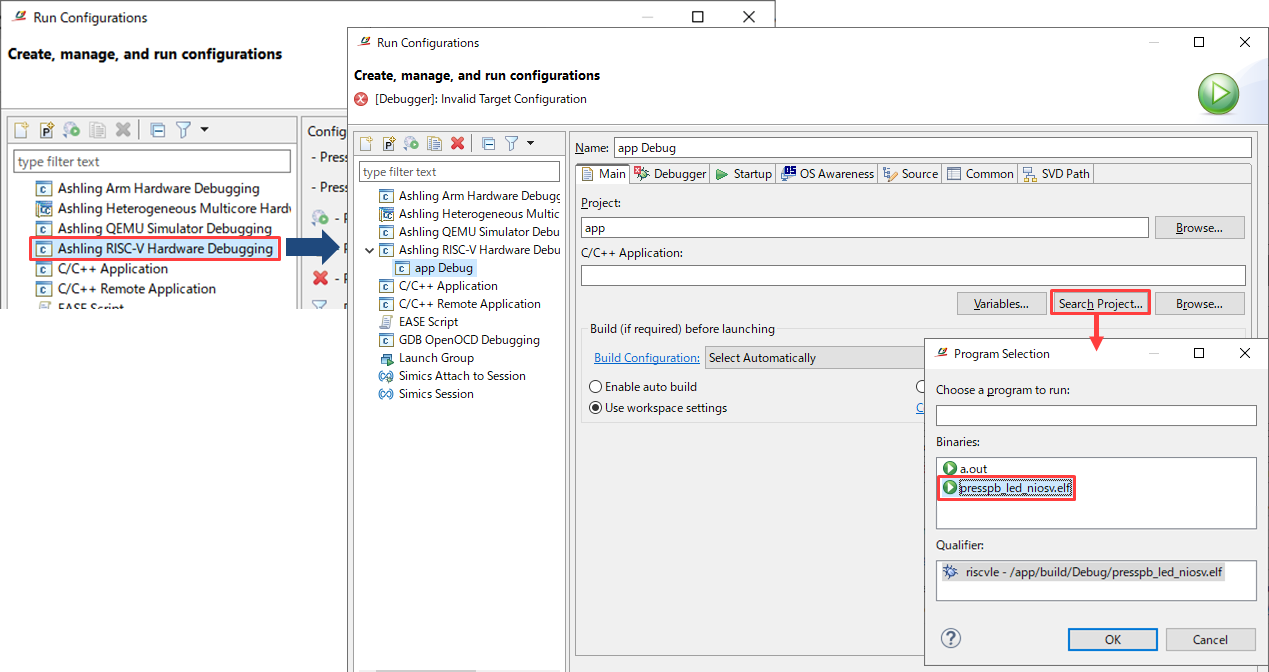Select Ashling RISC-V Hardware Debugging in back window
This screenshot has width=1269, height=672.
(x=155, y=248)
